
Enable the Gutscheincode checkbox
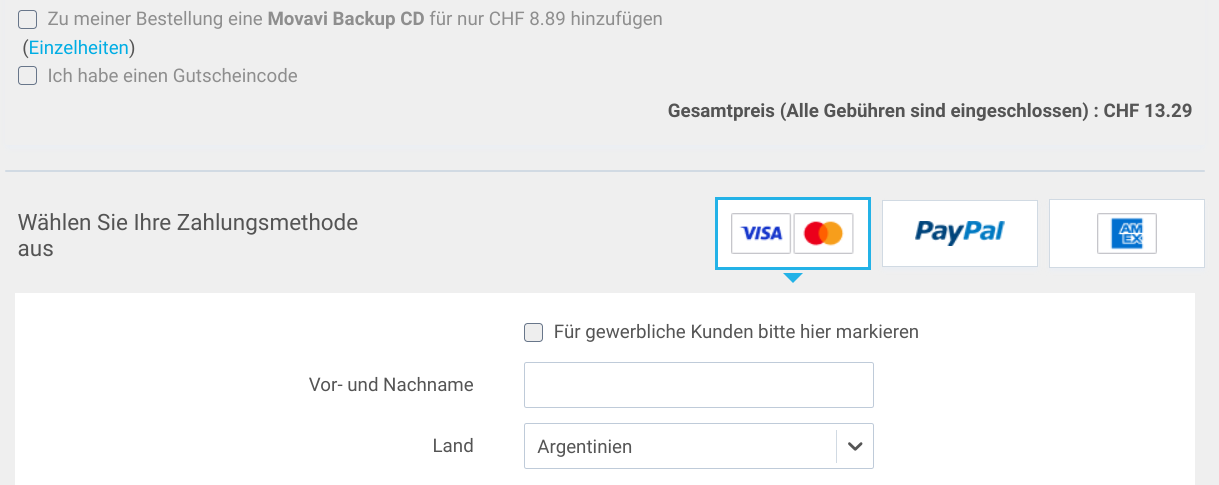(28, 75)
